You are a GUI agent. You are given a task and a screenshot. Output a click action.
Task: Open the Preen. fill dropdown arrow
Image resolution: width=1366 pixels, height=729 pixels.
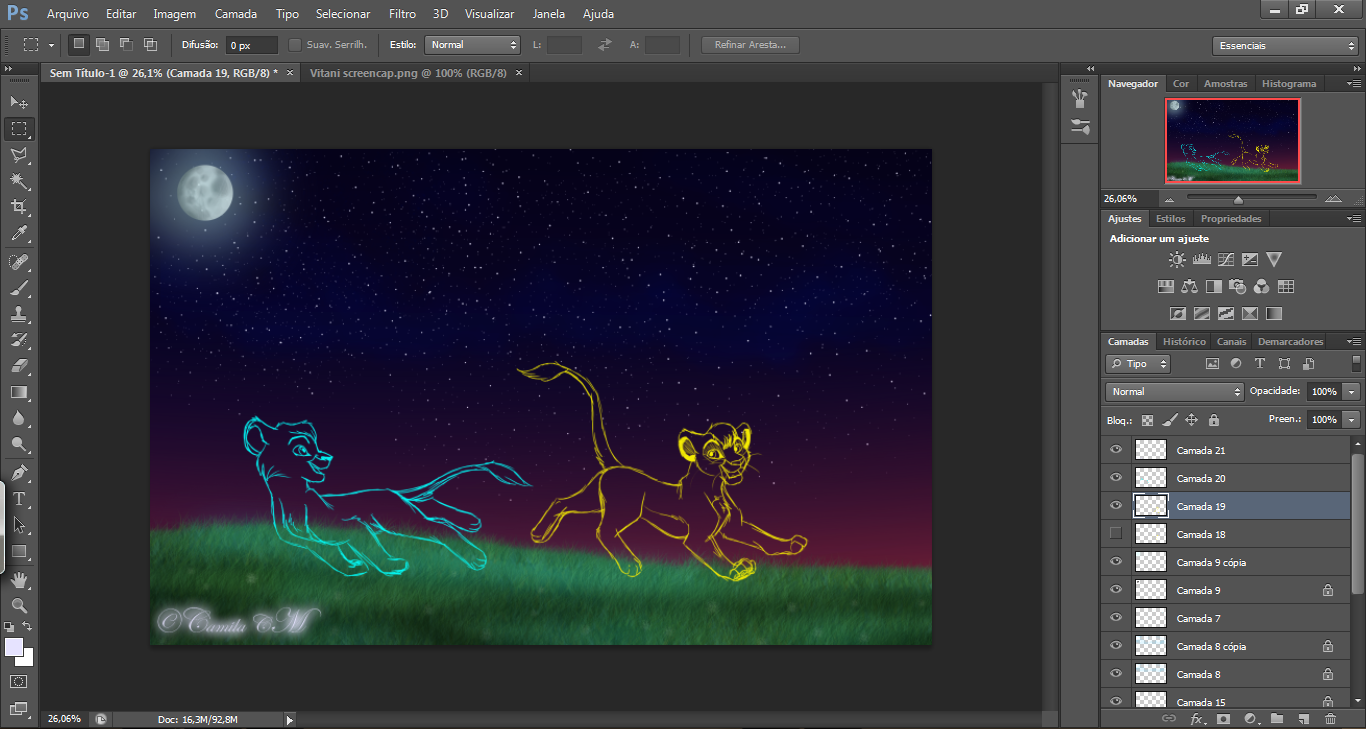click(1352, 420)
